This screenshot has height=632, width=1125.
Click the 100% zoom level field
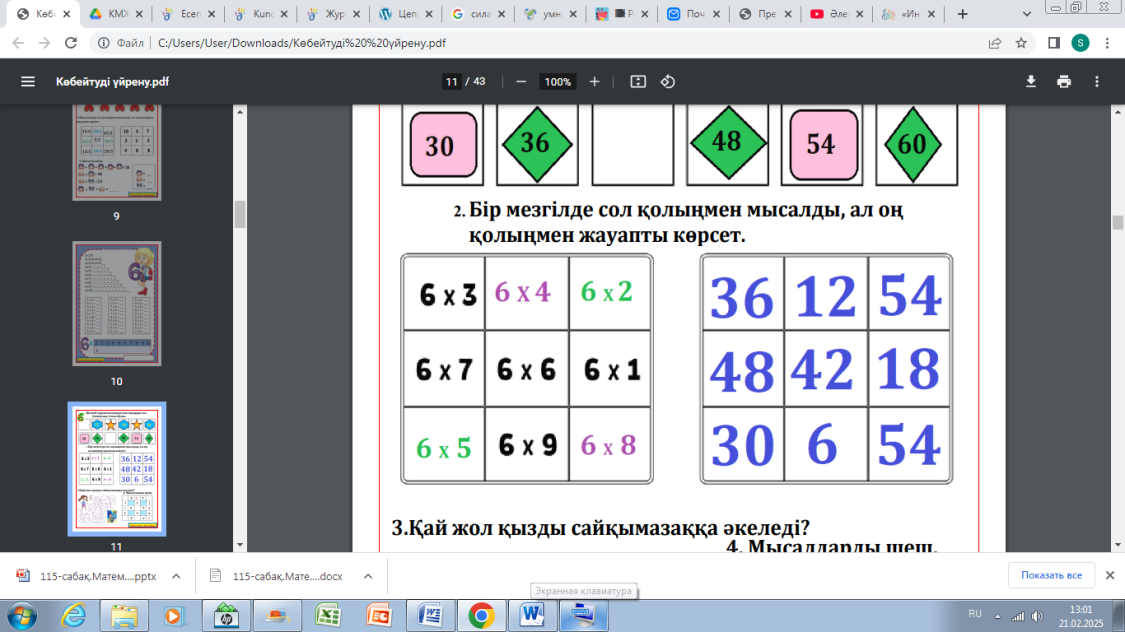point(557,82)
